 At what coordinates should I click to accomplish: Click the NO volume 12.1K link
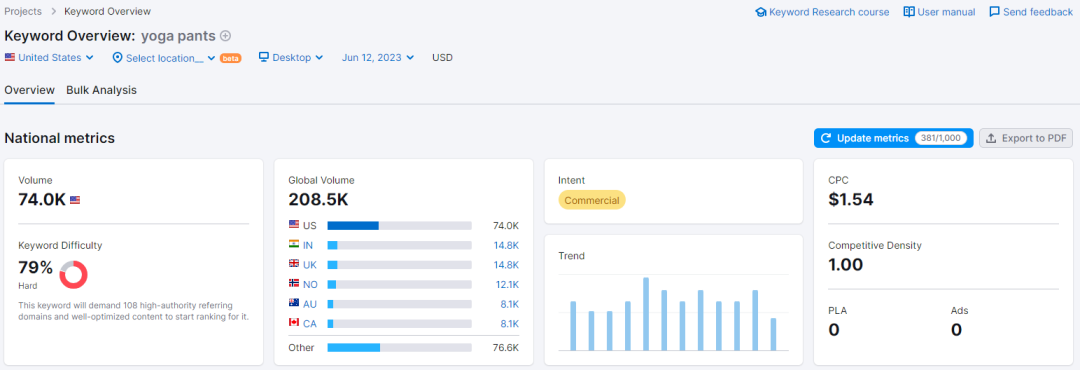tap(507, 284)
